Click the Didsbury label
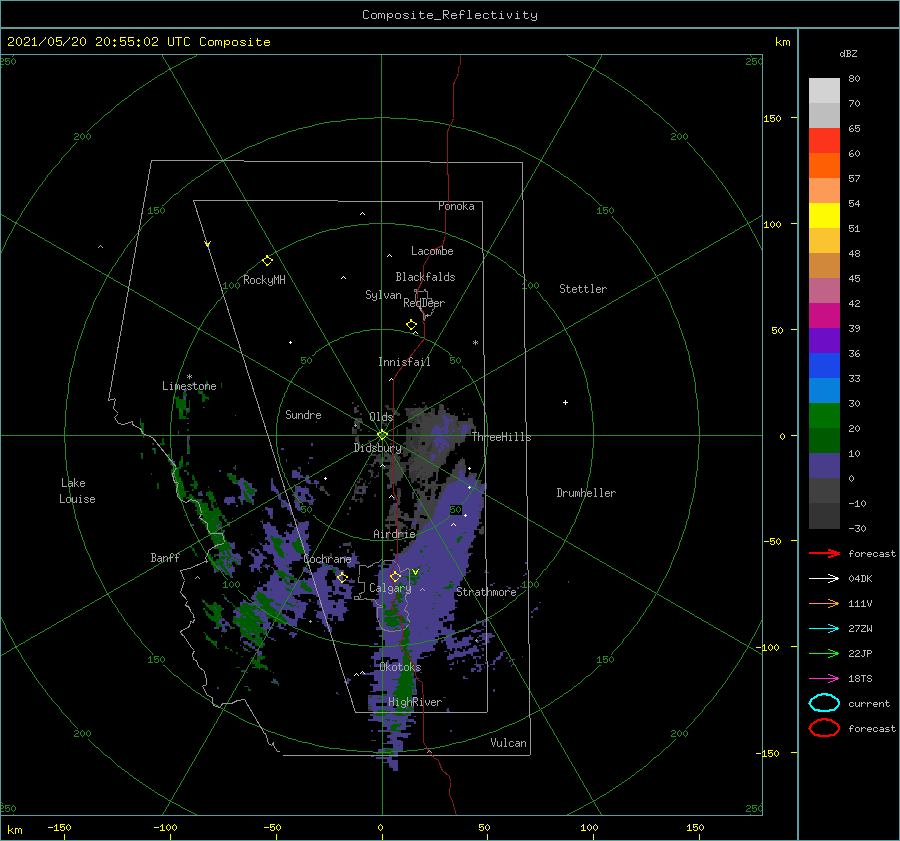 click(377, 448)
